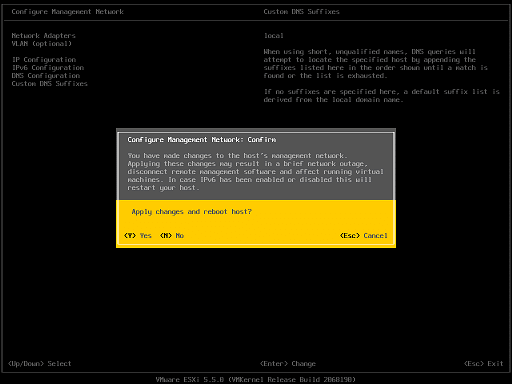The height and width of the screenshot is (384, 512).
Task: Select VLAN (optional) menu entry
Action: [x=42, y=44]
